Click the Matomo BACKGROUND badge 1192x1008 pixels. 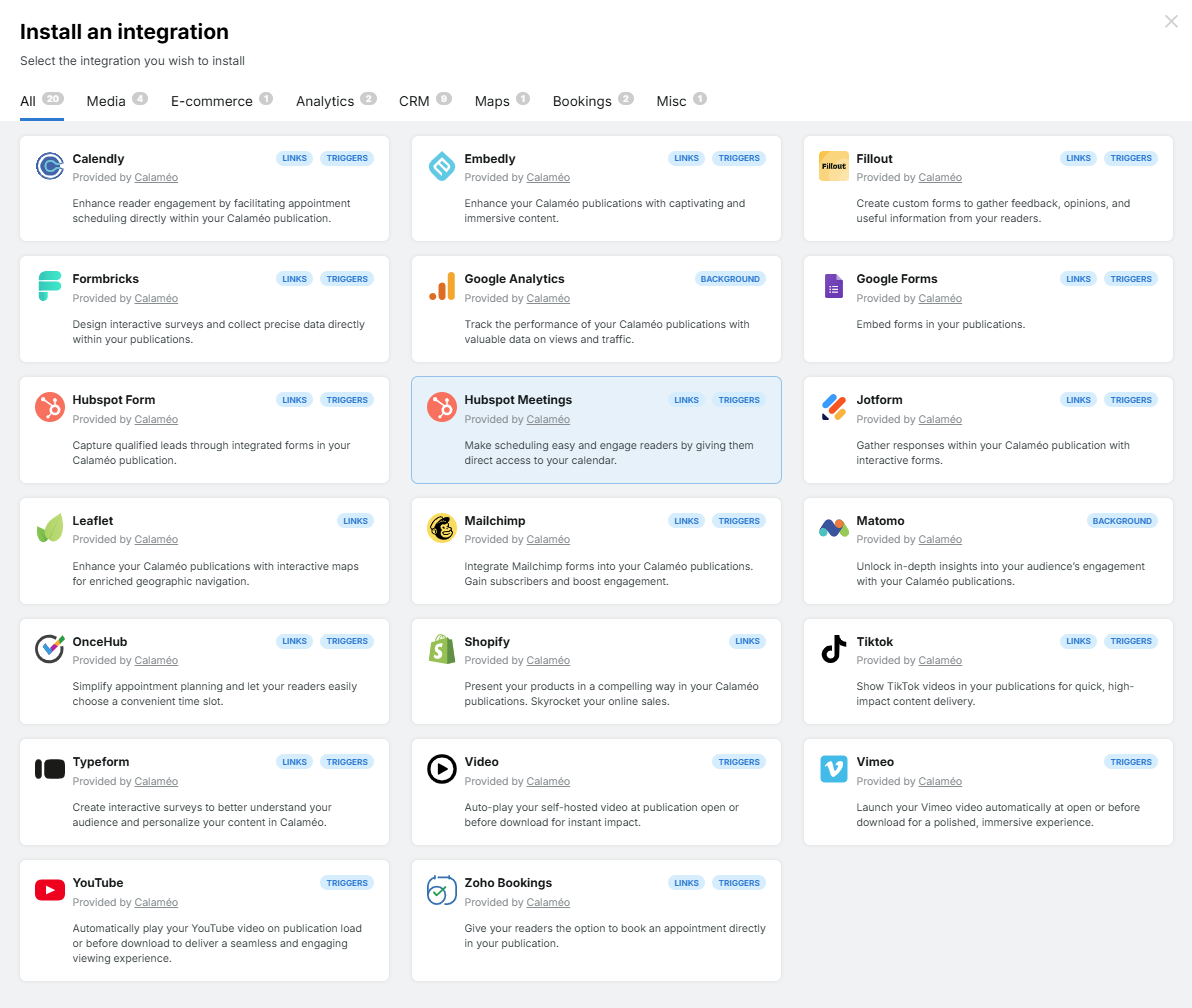tap(1122, 521)
